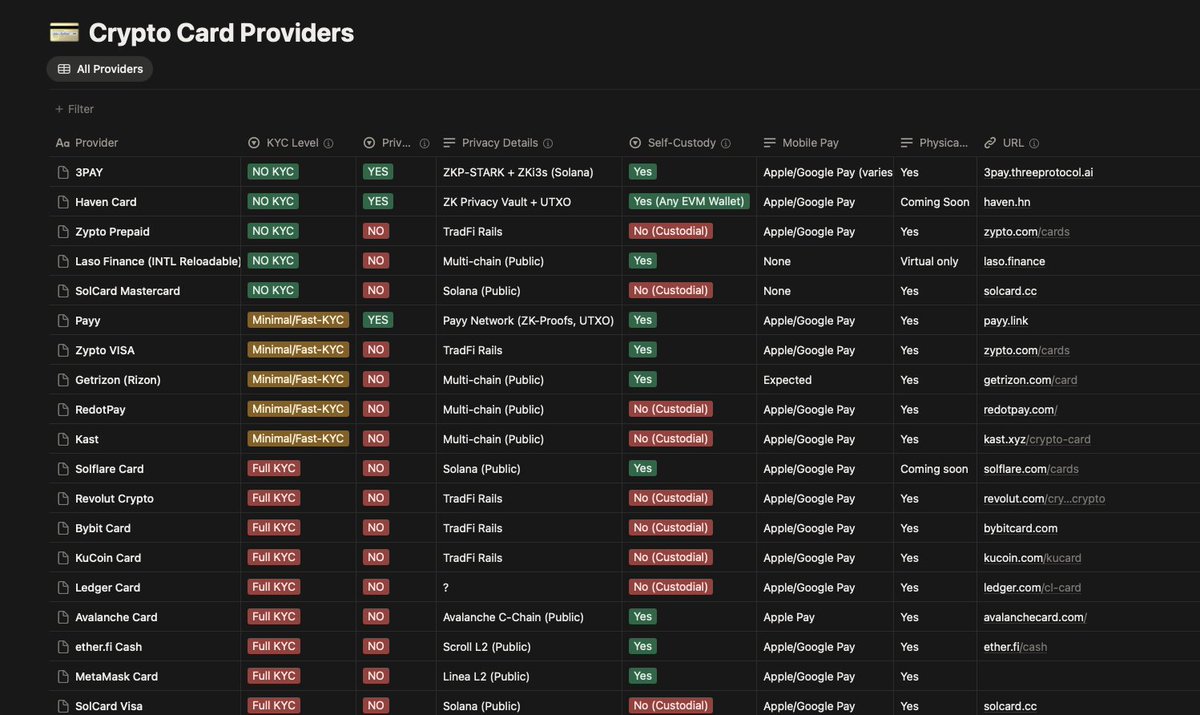Click the page icon for ether.fi Cash
Image resolution: width=1200 pixels, height=715 pixels.
point(63,647)
